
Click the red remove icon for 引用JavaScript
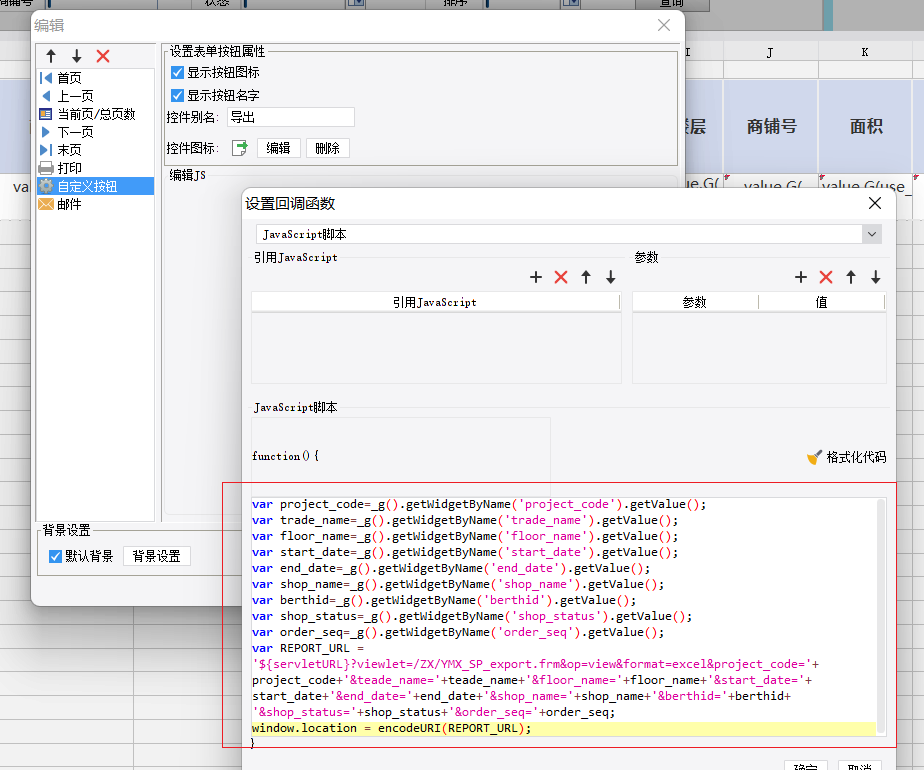tap(561, 277)
